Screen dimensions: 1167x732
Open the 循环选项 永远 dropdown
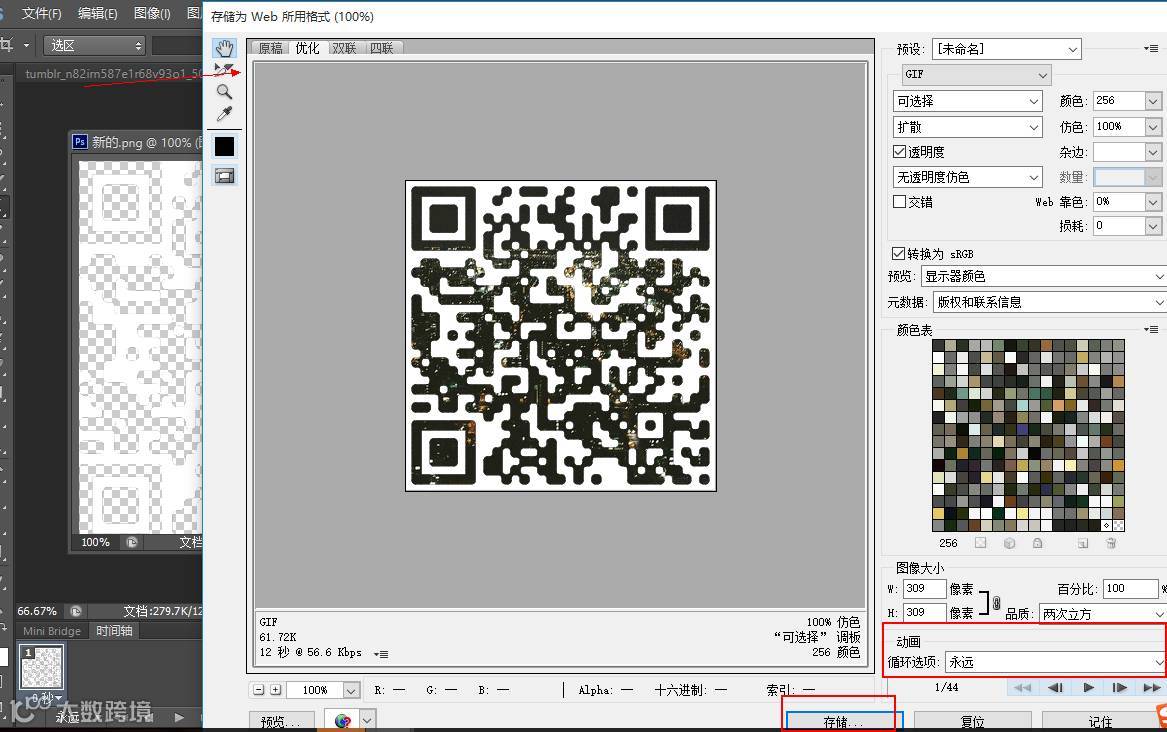point(1055,661)
